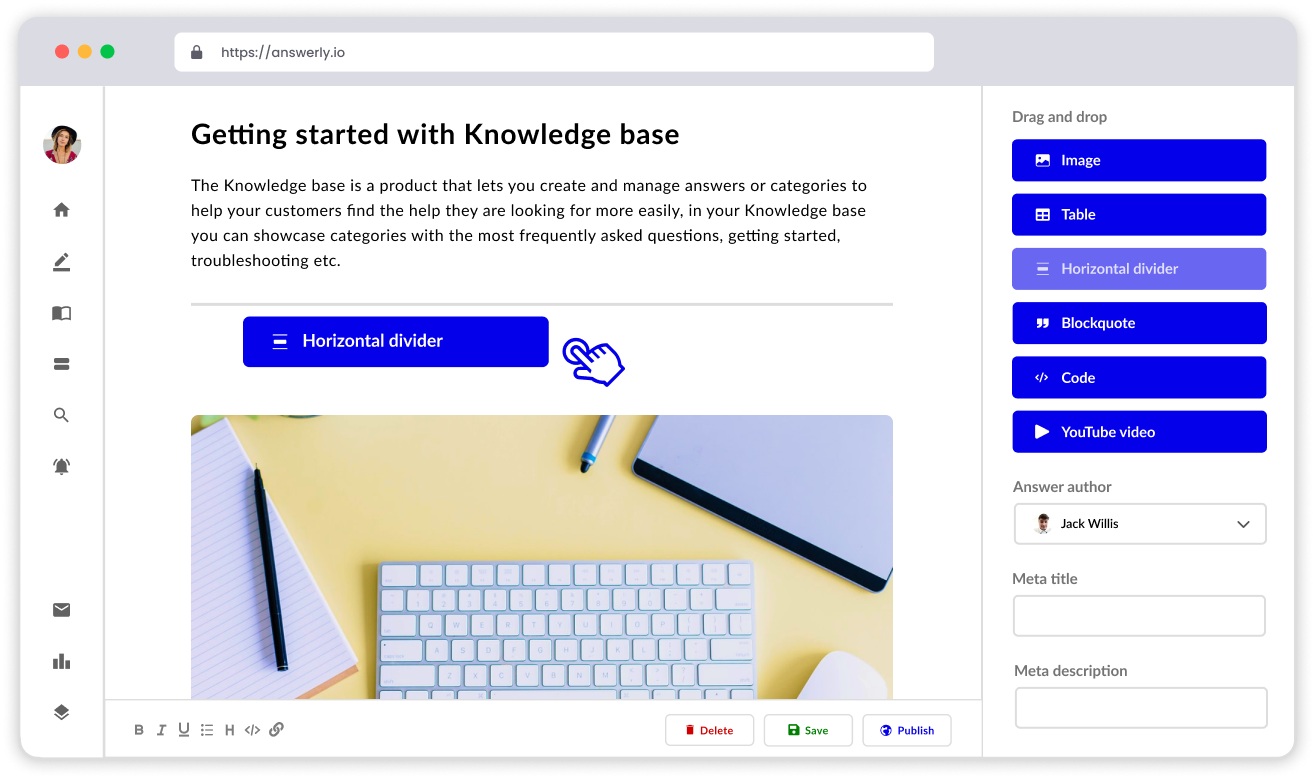Open the analytics bar chart icon

pyautogui.click(x=62, y=661)
